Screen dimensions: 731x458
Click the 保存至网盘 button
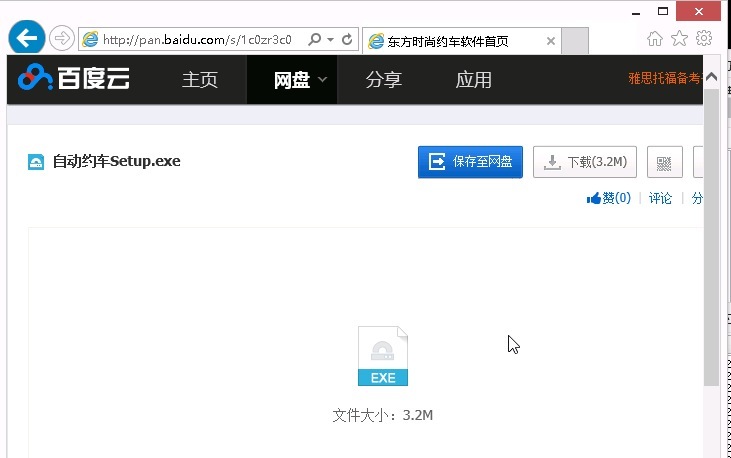coord(470,162)
